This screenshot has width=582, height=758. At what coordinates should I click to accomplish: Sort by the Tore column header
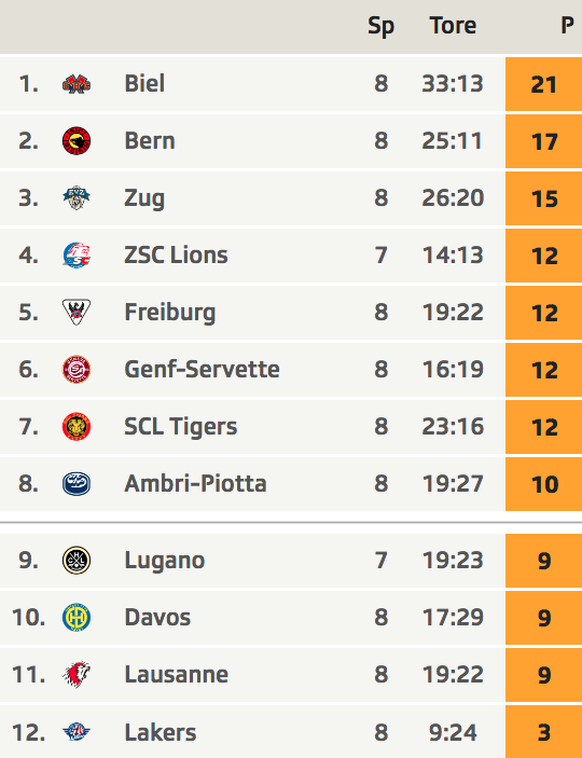pos(453,25)
